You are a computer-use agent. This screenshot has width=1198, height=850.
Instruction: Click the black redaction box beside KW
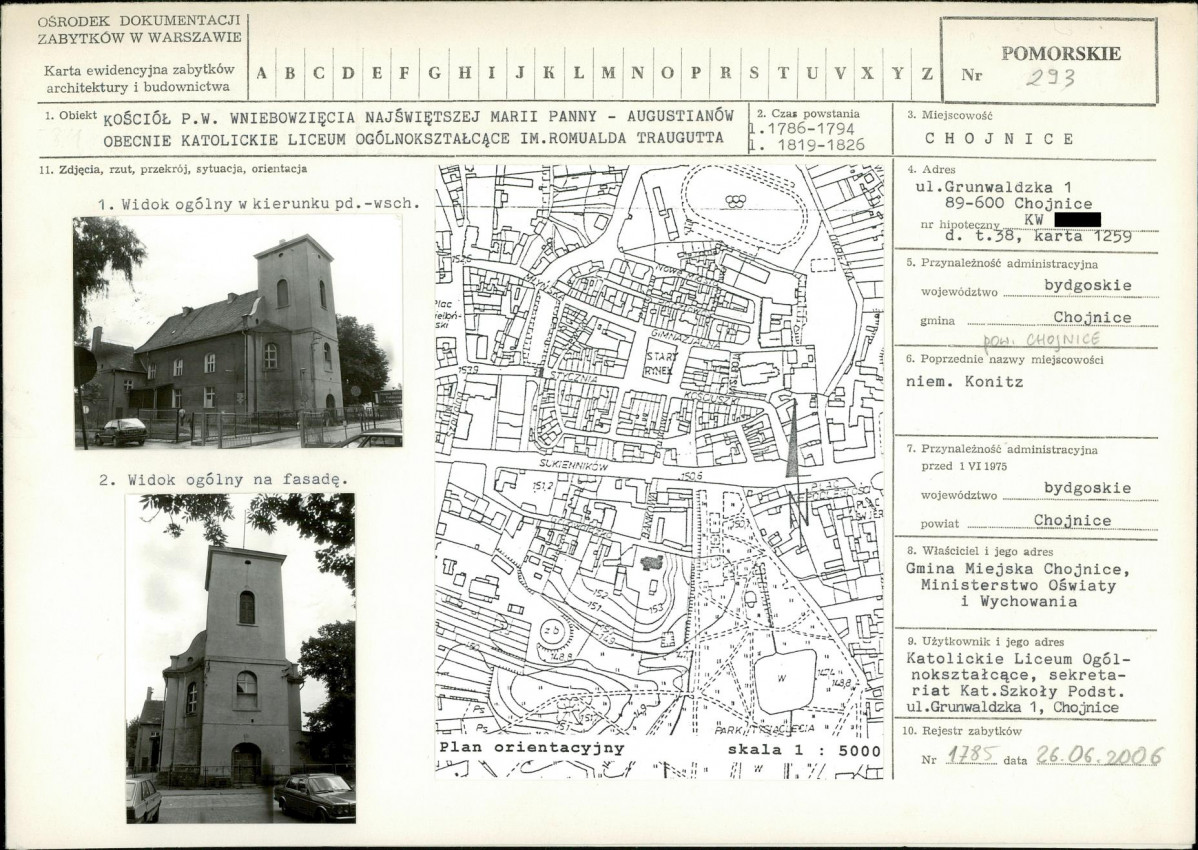click(1071, 219)
